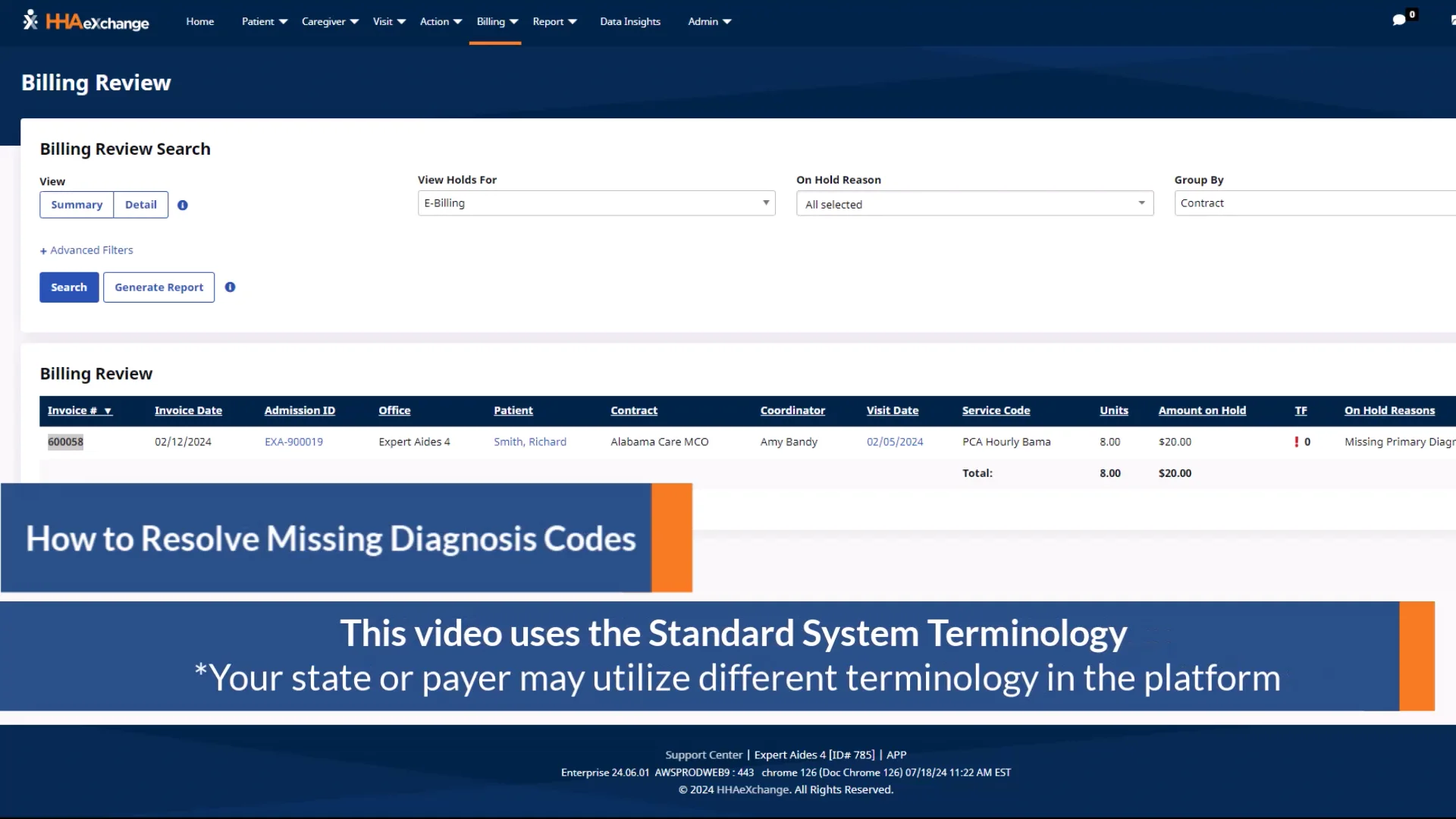
Task: Open the info tooltip next to Detail view
Action: pyautogui.click(x=182, y=205)
